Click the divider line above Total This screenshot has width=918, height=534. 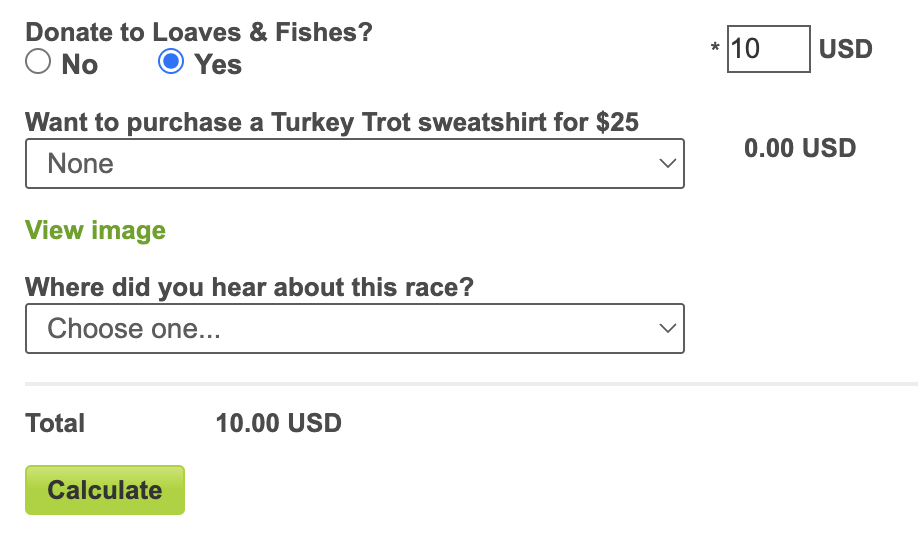(470, 384)
